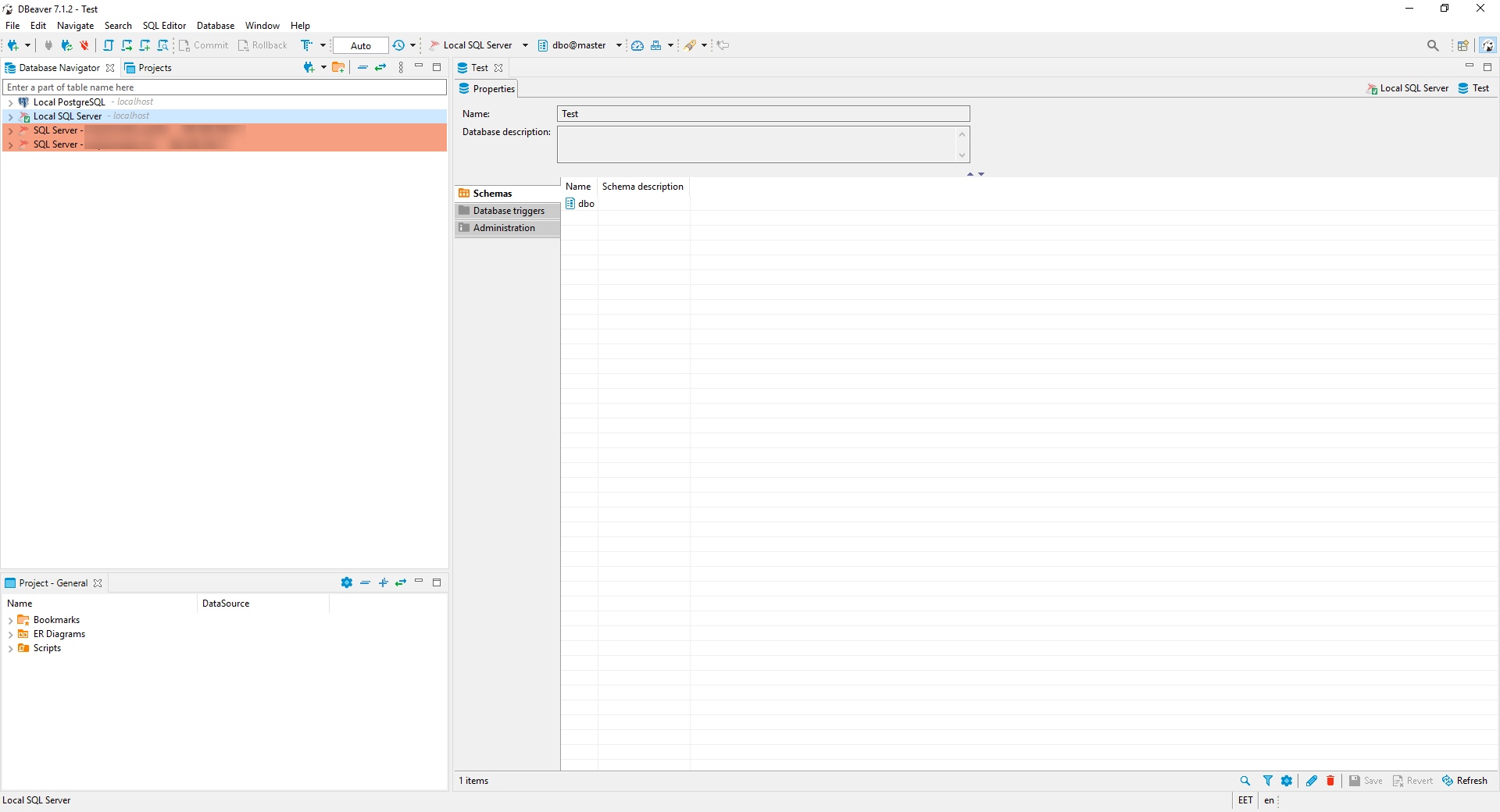Open the dbo@master database dropdown
The image size is (1500, 812).
point(619,45)
